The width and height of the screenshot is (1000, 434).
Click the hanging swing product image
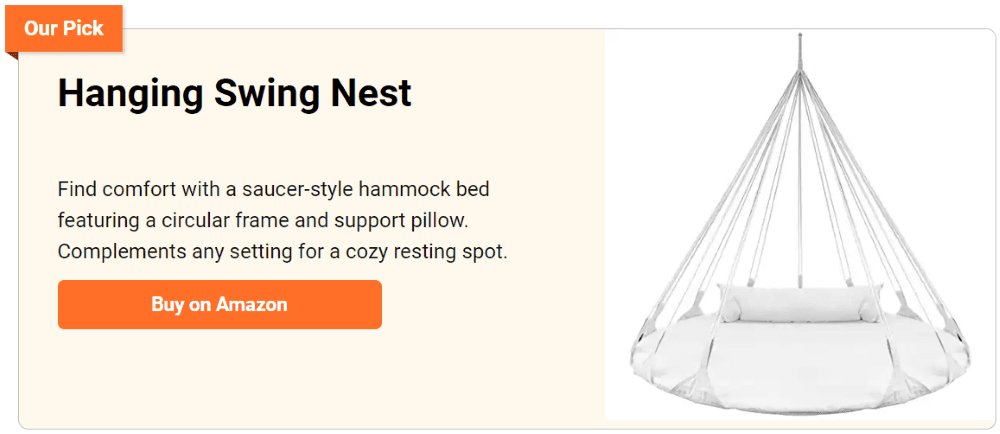(800, 224)
